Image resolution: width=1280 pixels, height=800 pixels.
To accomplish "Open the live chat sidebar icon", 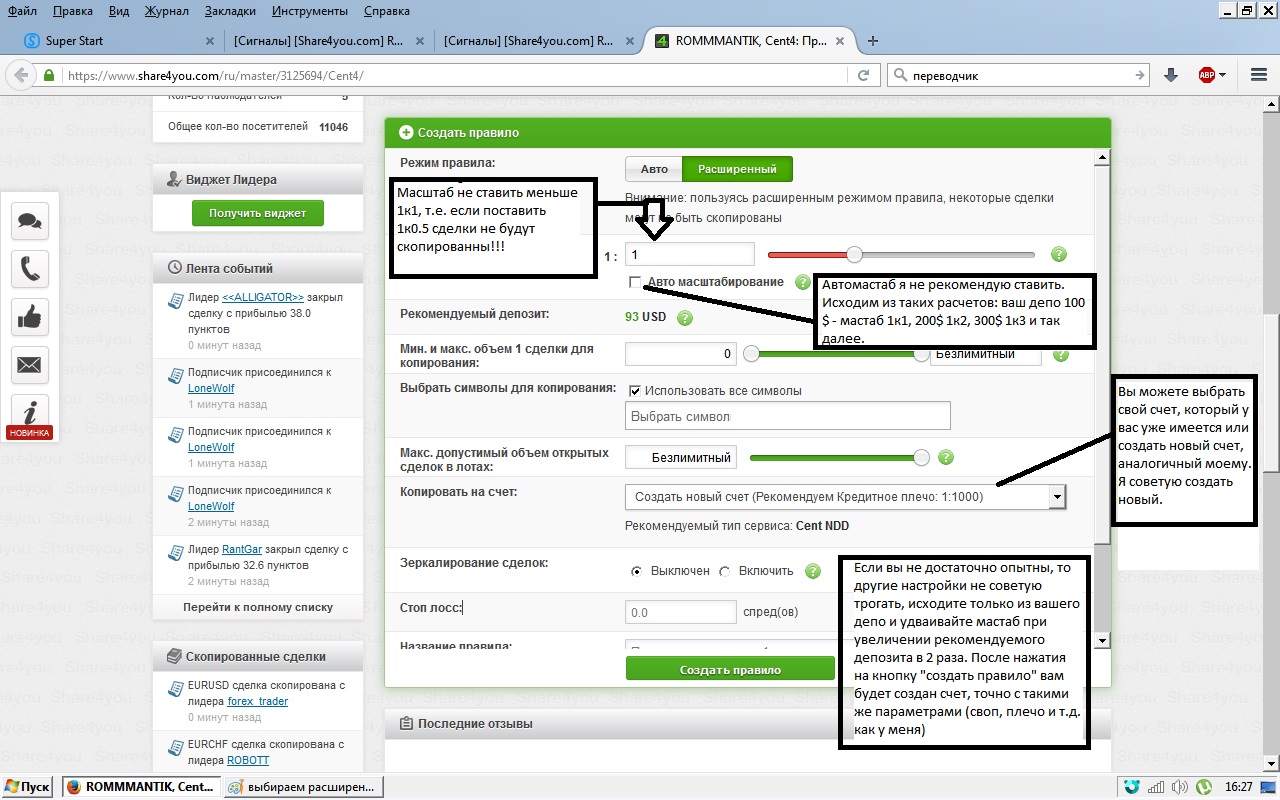I will click(x=30, y=221).
